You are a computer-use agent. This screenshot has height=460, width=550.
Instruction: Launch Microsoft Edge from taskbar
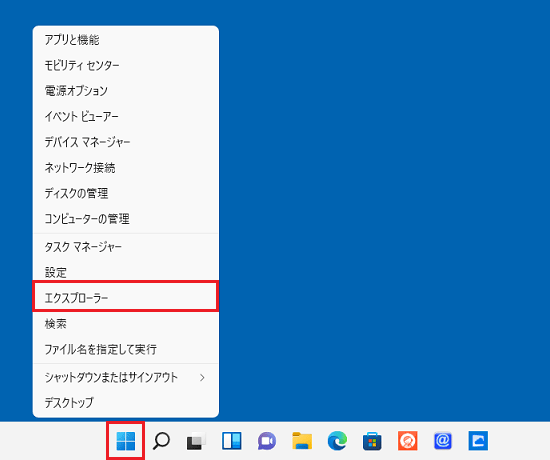click(x=337, y=441)
